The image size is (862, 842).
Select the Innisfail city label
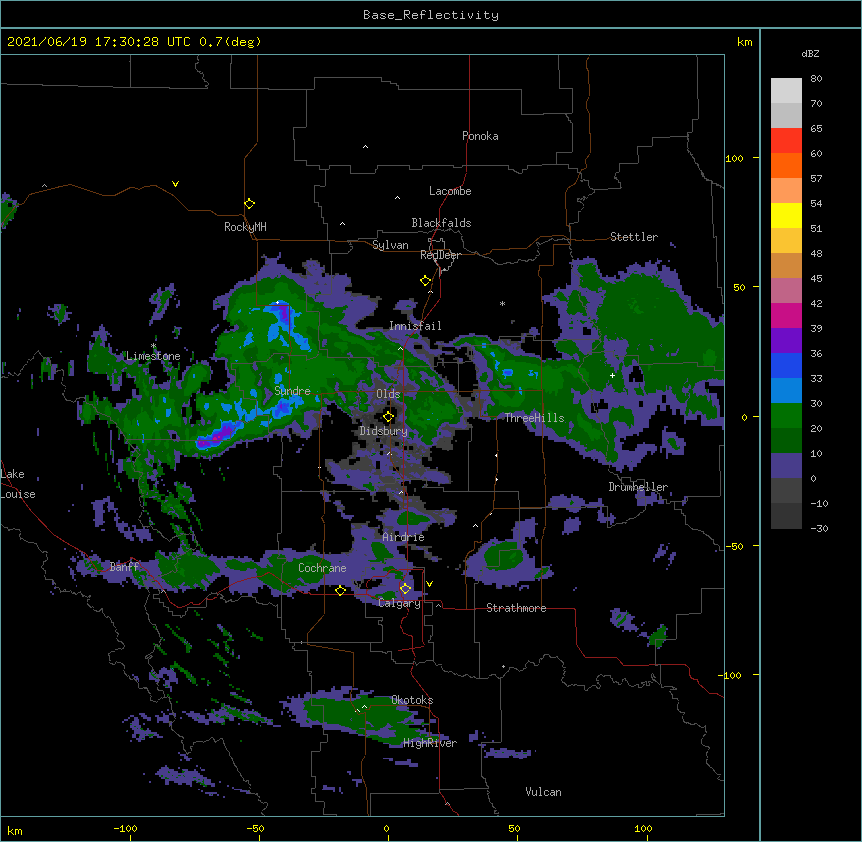pos(415,326)
